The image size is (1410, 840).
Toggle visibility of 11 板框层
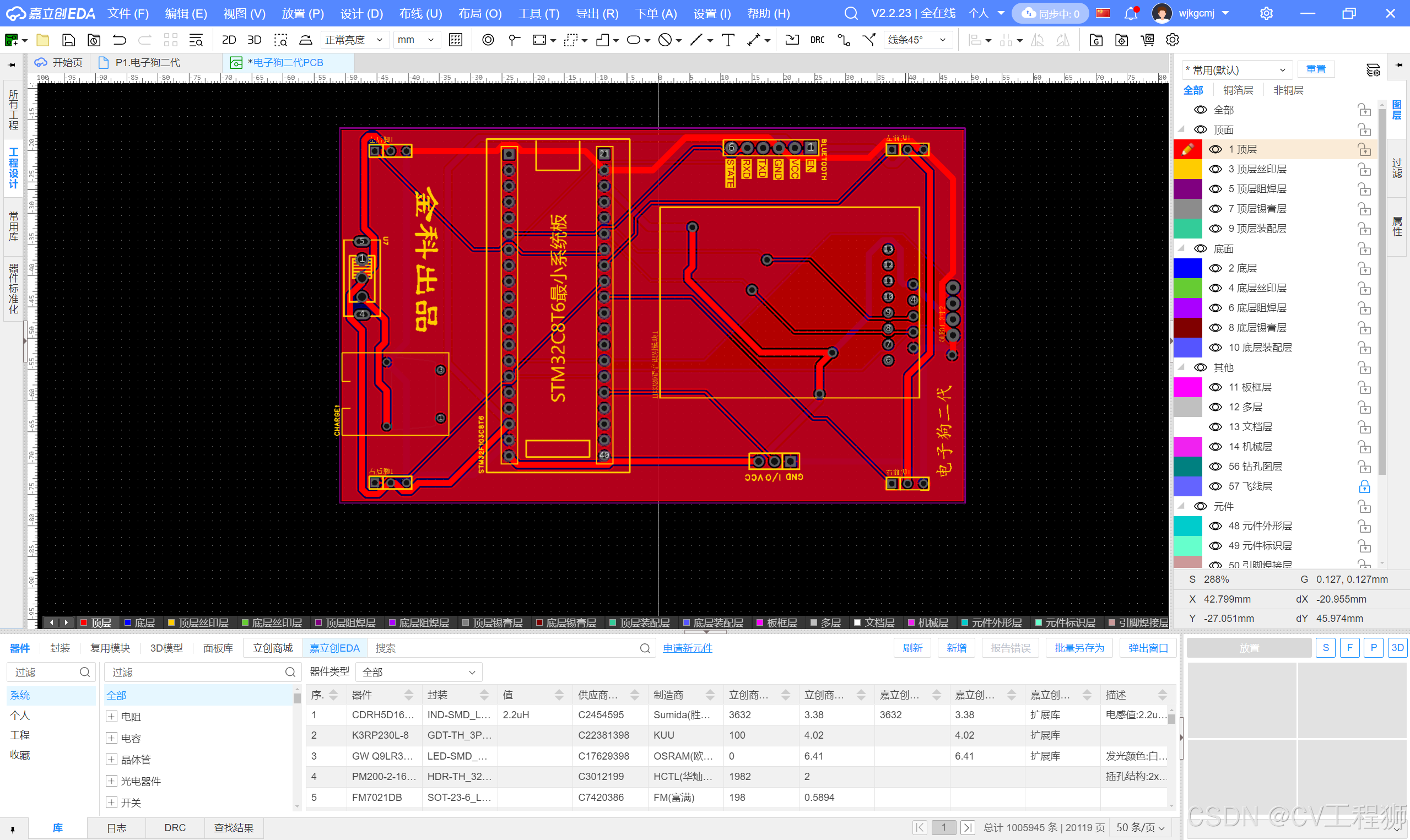click(1215, 387)
